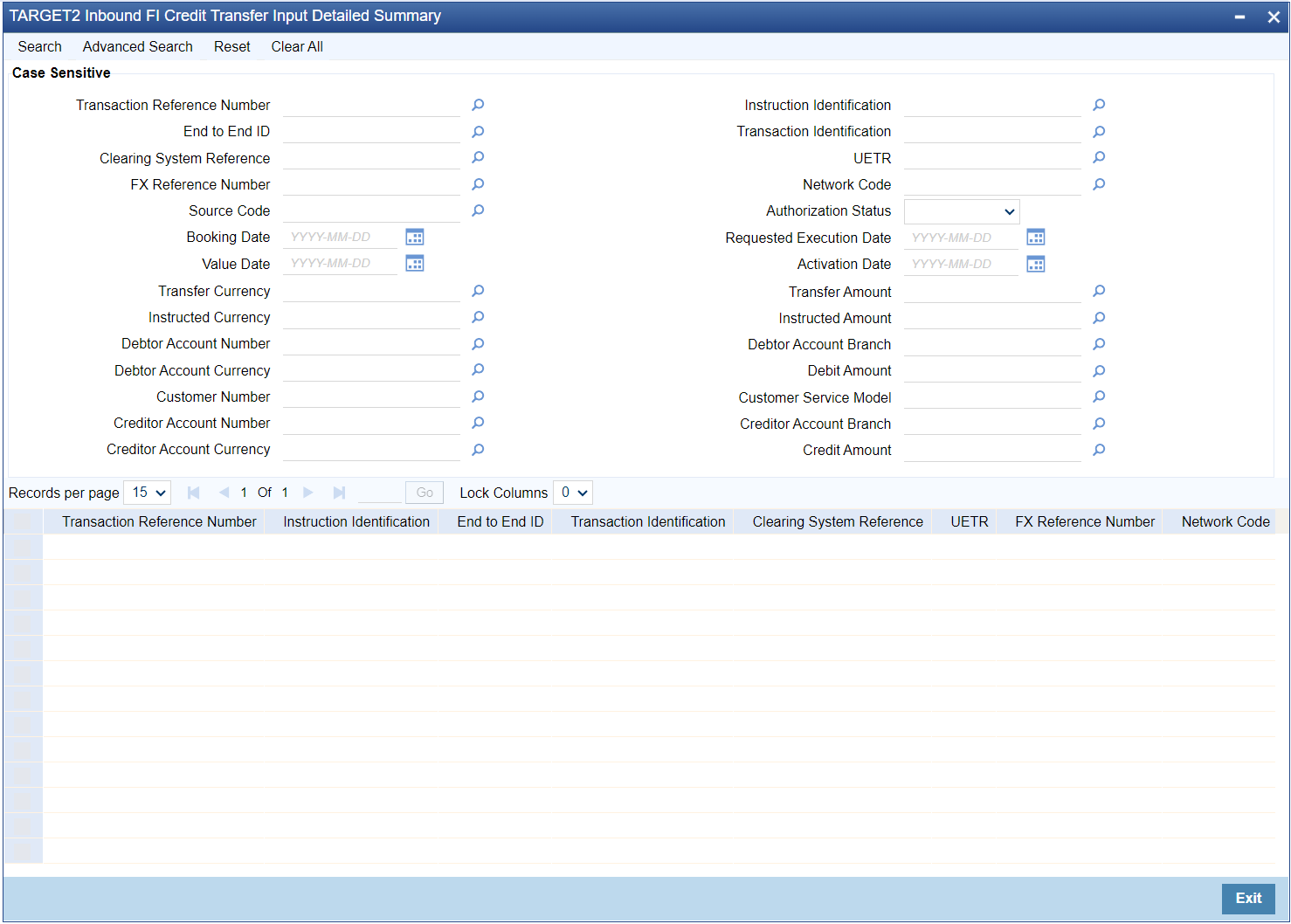Go to the last page of records
Image resolution: width=1291 pixels, height=924 pixels.
(x=340, y=493)
